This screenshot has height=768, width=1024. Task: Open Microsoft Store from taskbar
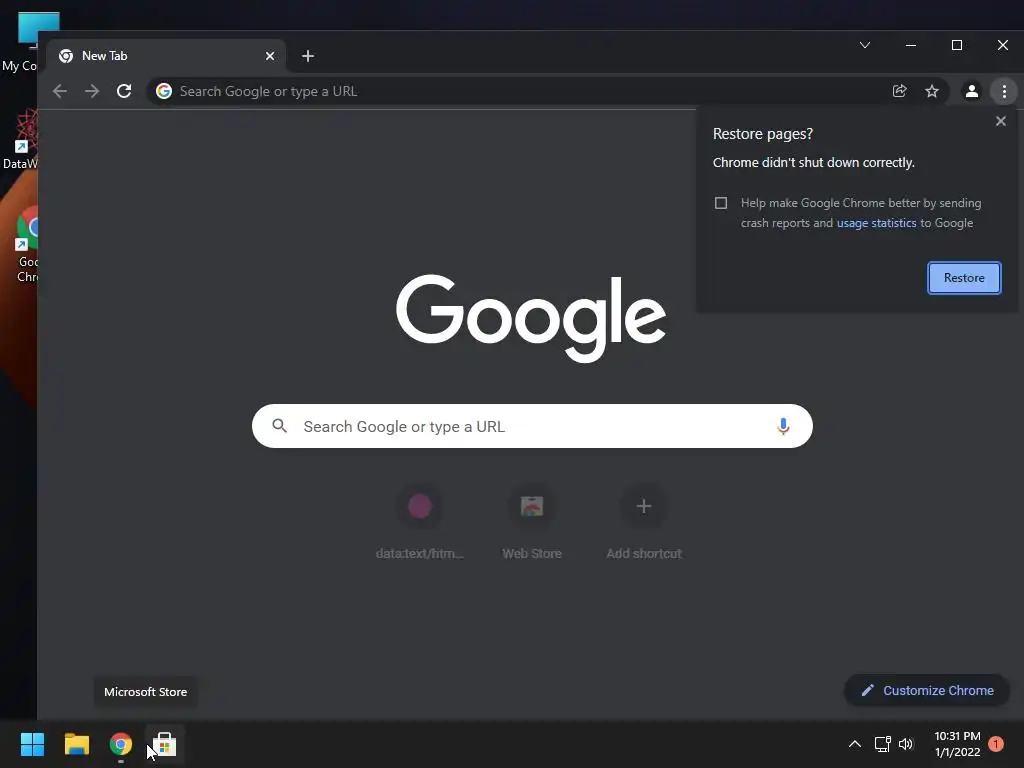pos(165,744)
